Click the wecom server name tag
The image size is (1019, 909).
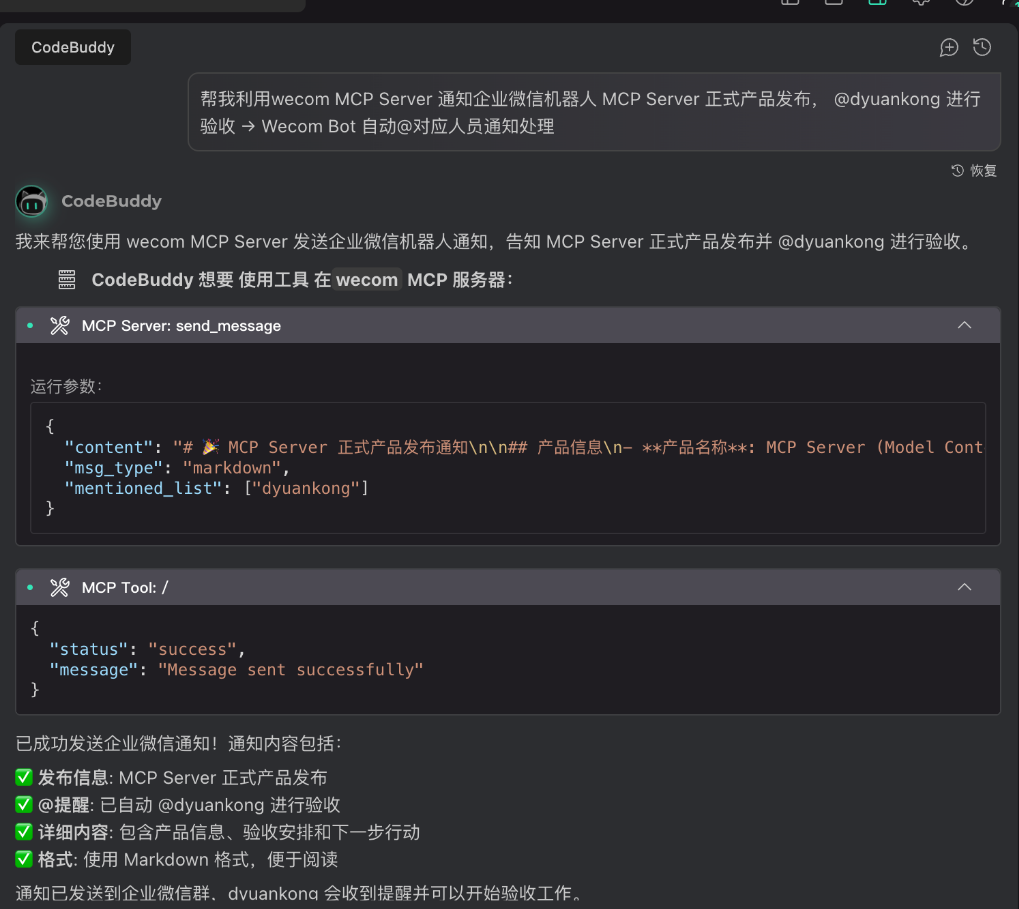[x=367, y=280]
